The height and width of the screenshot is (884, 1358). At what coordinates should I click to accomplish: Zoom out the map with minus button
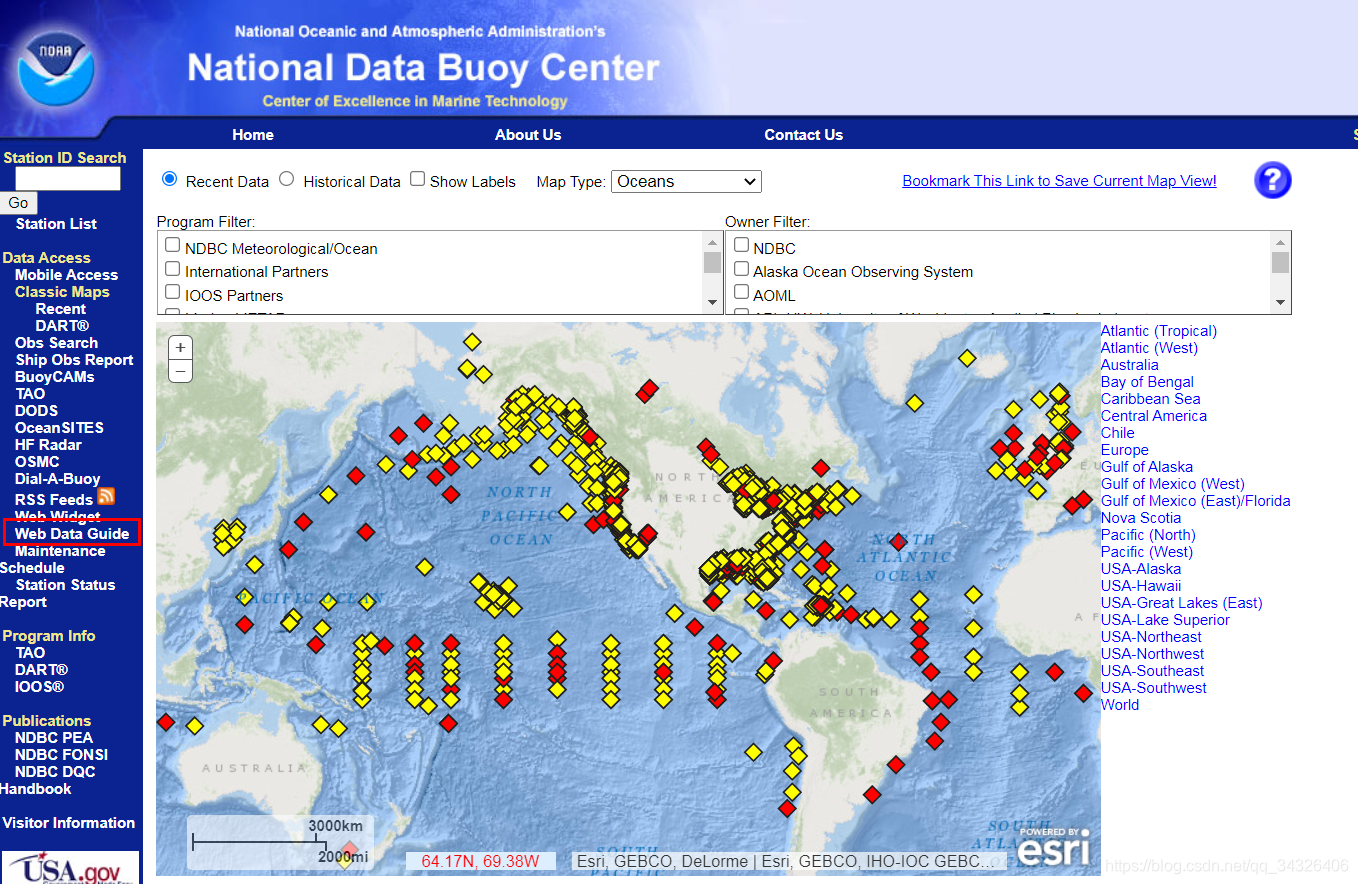click(x=180, y=371)
